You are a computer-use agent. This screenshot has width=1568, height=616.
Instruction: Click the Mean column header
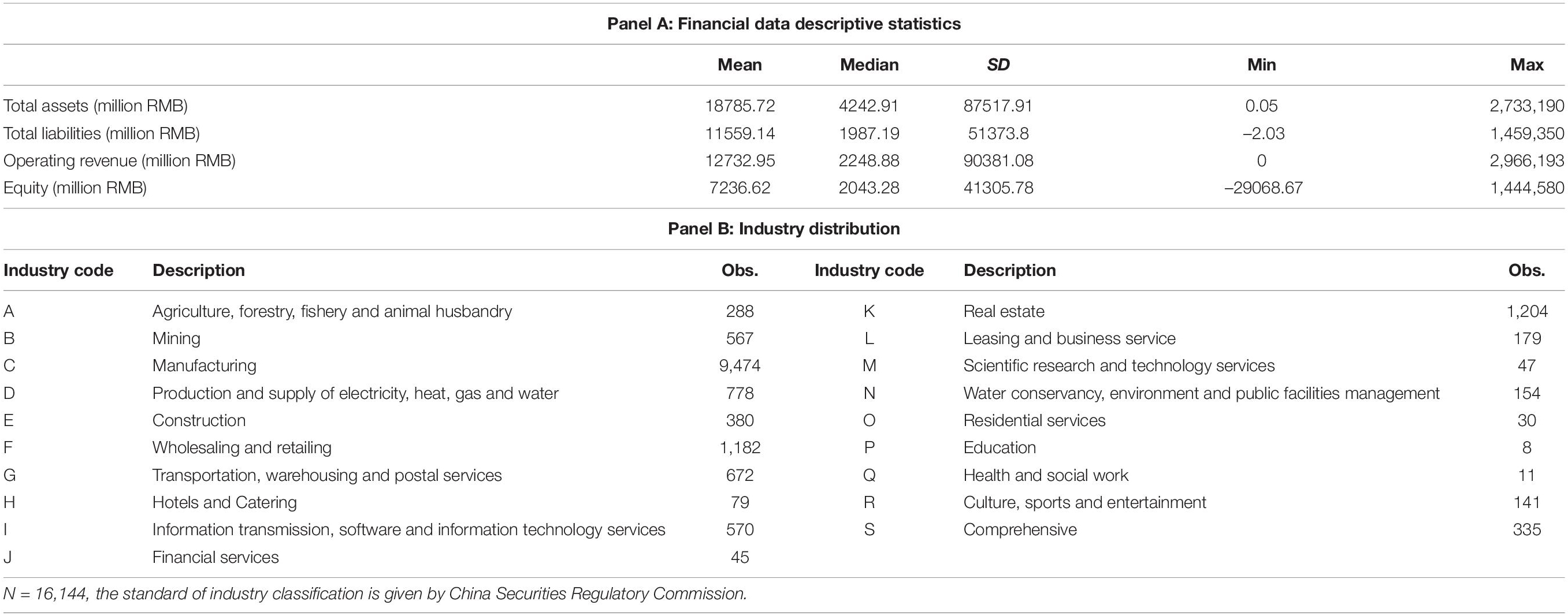[x=740, y=65]
